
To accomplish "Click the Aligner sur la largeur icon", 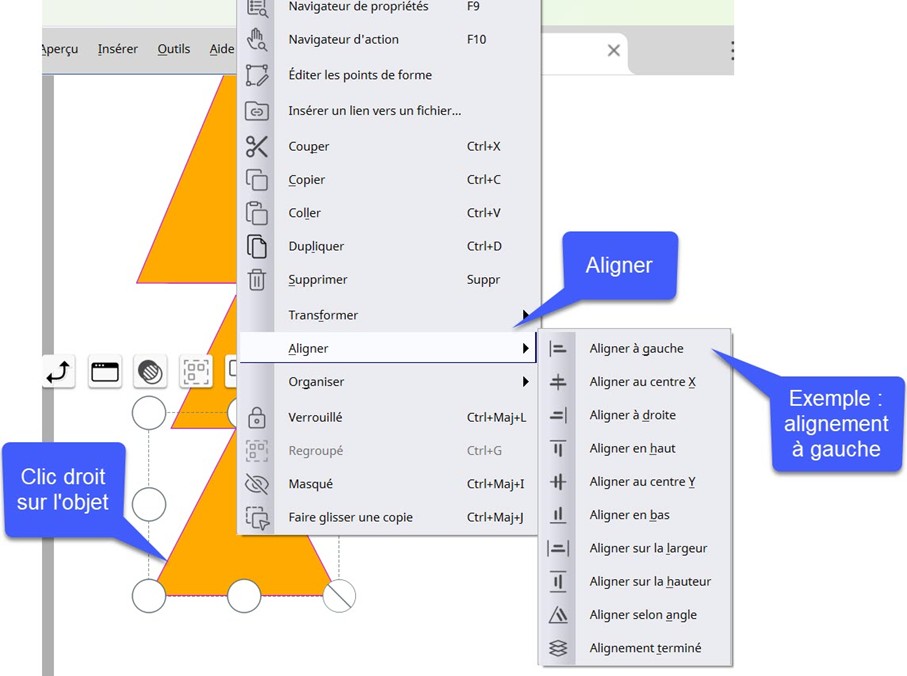I will coord(558,548).
